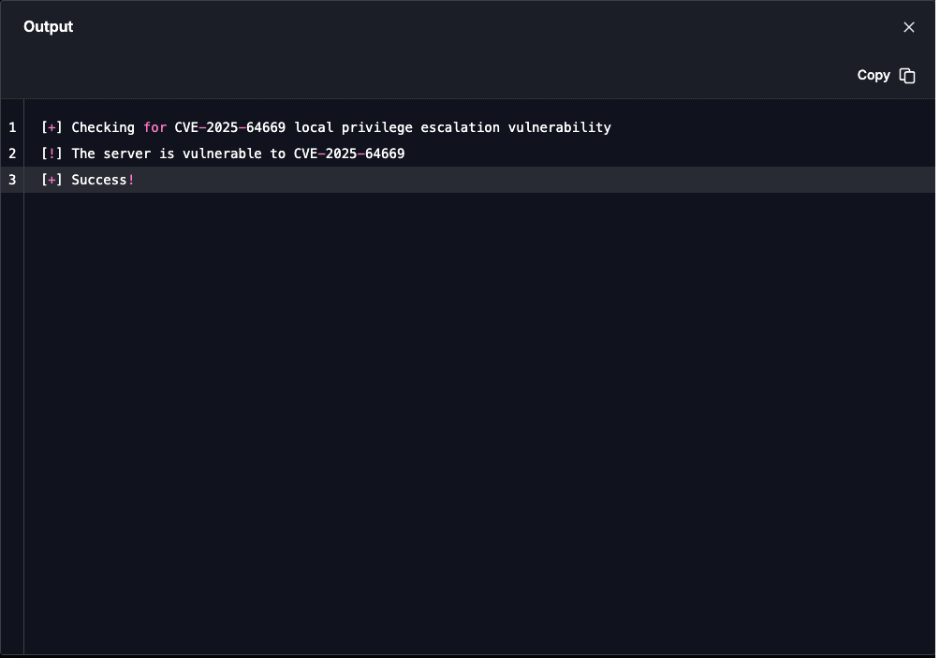This screenshot has width=936, height=658.
Task: Click the word 'Checking' on line 1
Action: click(103, 127)
